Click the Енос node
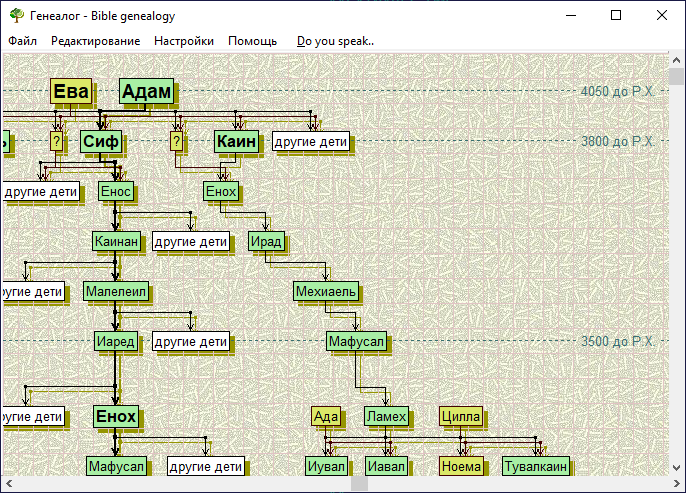The width and height of the screenshot is (686, 493). coord(115,191)
